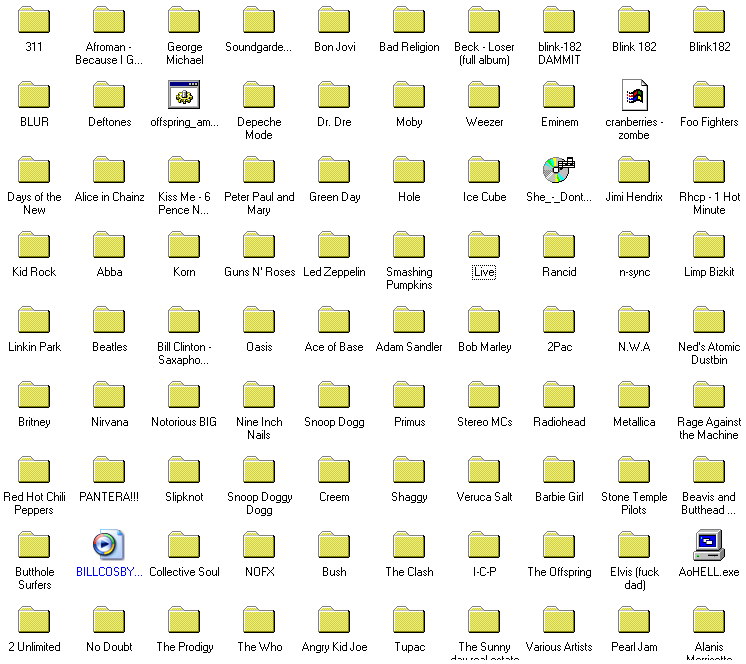Select the Limp Bizkit folder icon
Screen dimensions: 746x664
coord(709,244)
